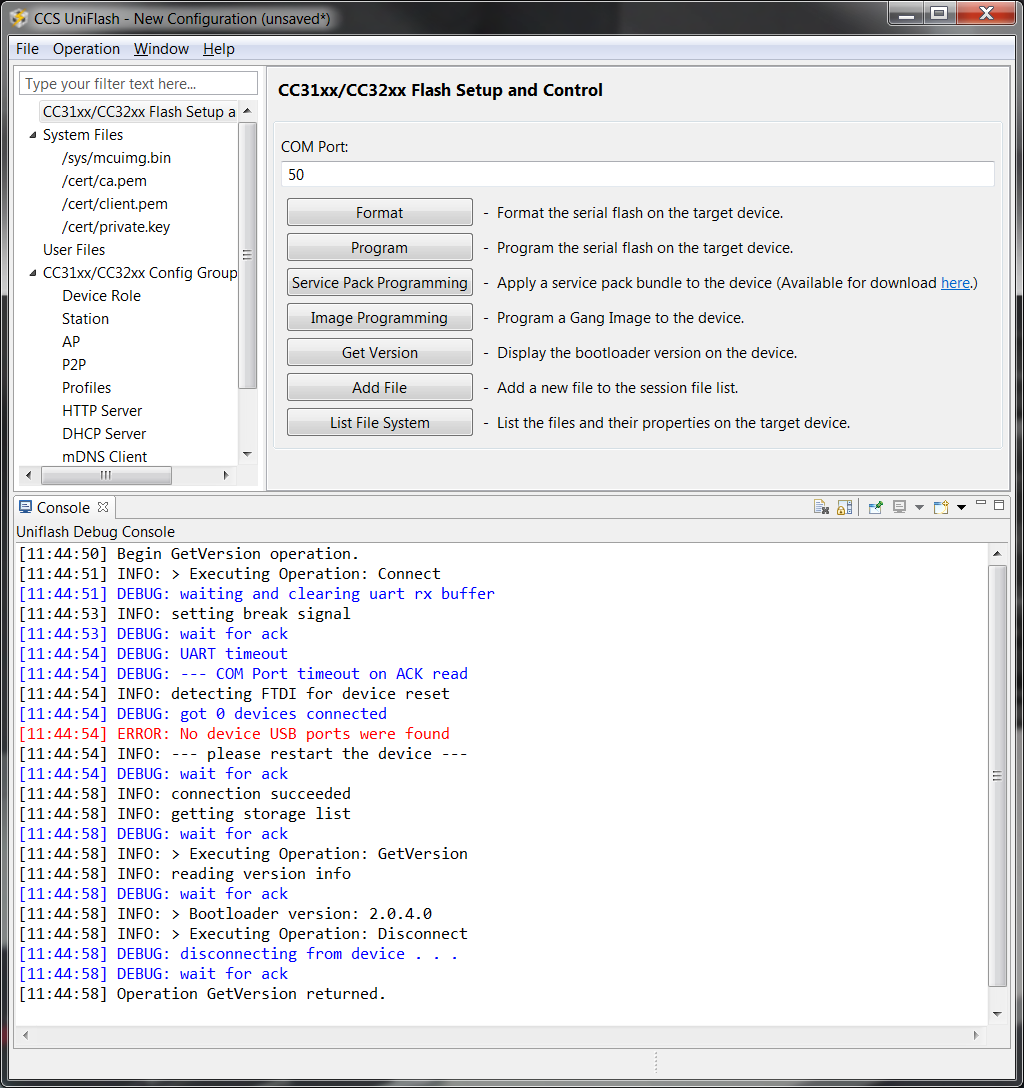Click console horizontal scroll left arrow
Viewport: 1024px width, 1088px height.
click(x=26, y=1035)
